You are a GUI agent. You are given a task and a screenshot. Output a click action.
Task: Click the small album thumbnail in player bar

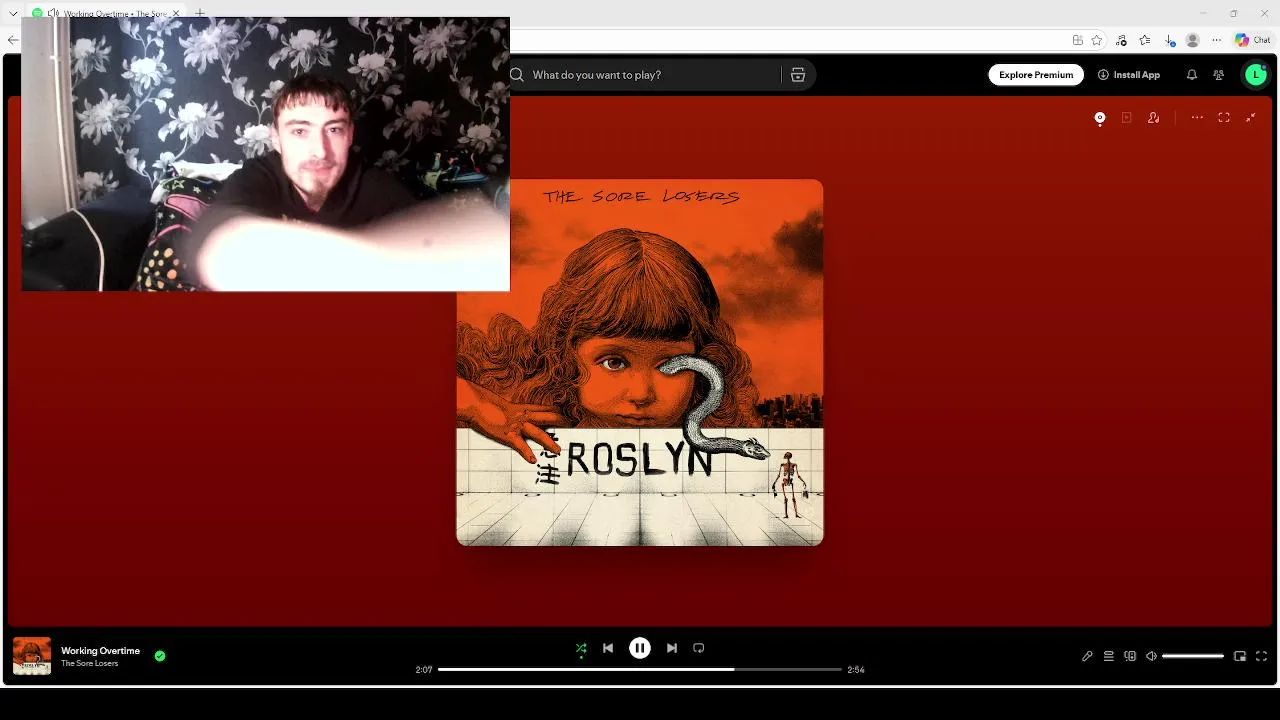[32, 656]
